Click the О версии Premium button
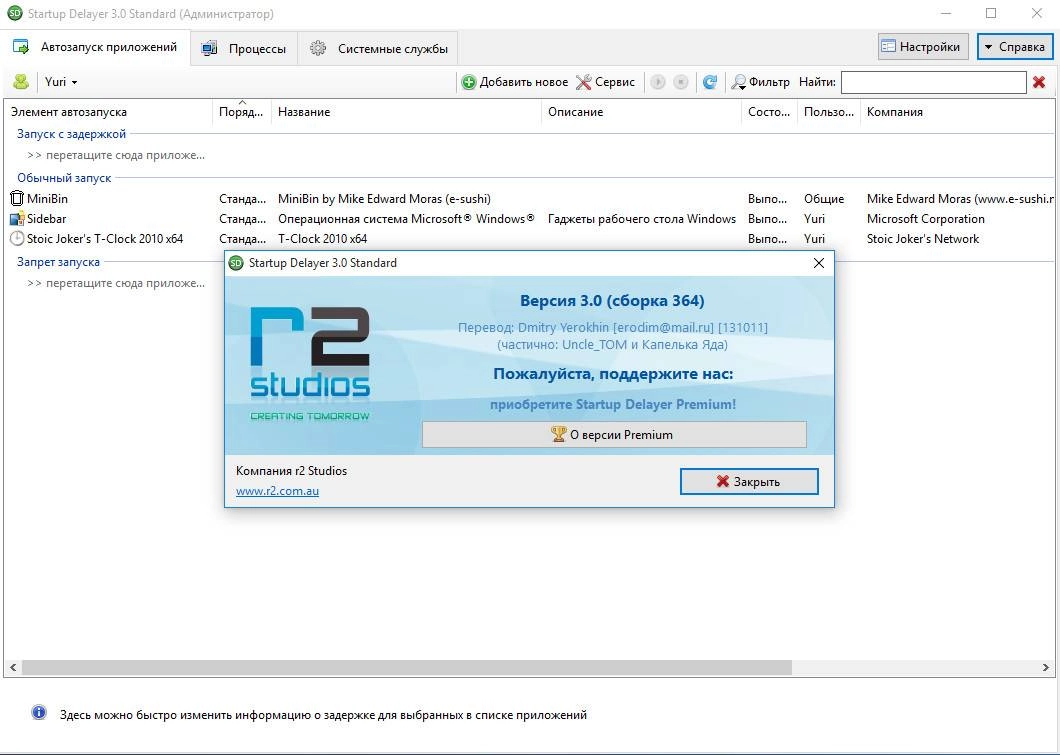 (614, 435)
